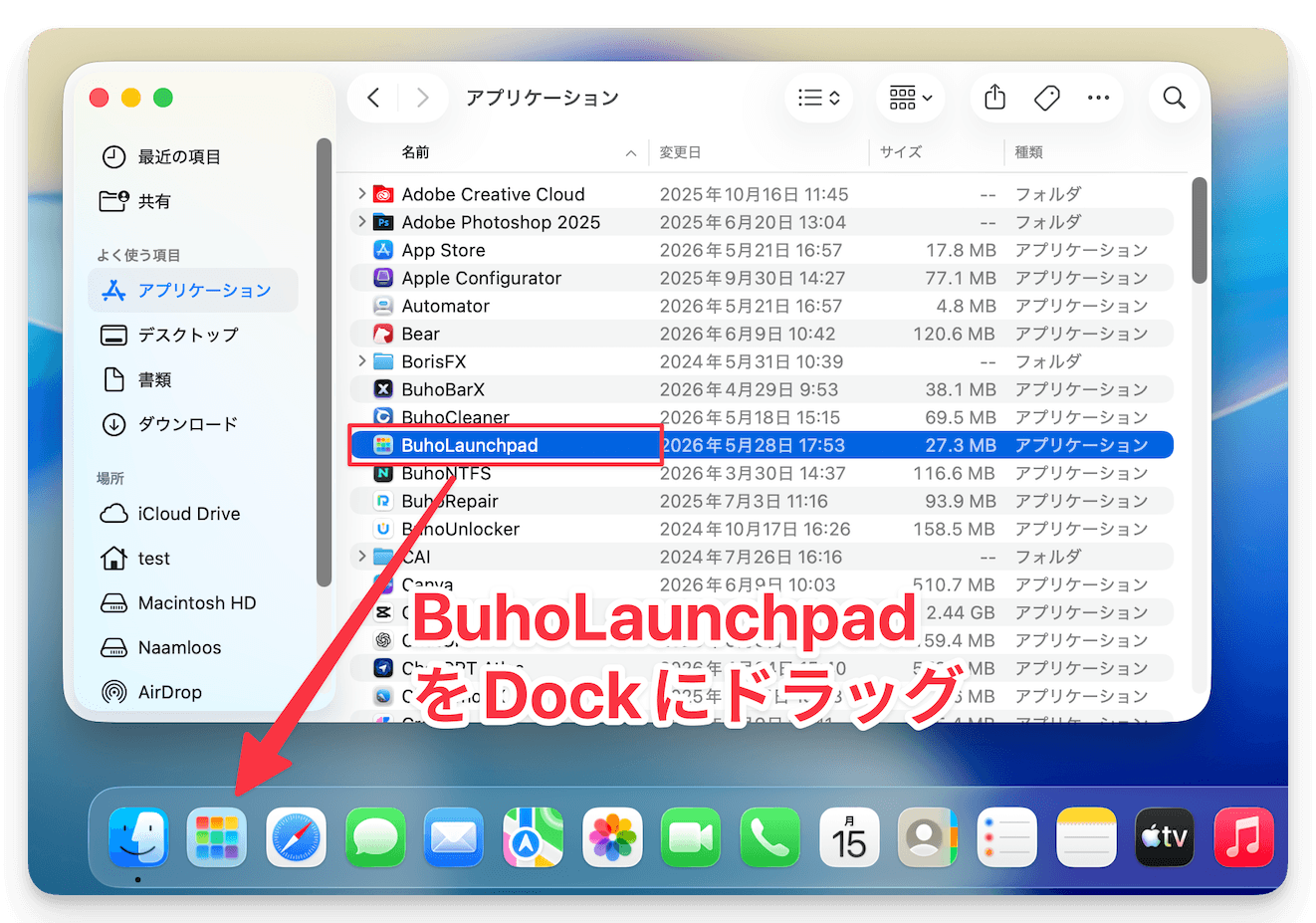Select the BuhoBarX row

coord(762,389)
